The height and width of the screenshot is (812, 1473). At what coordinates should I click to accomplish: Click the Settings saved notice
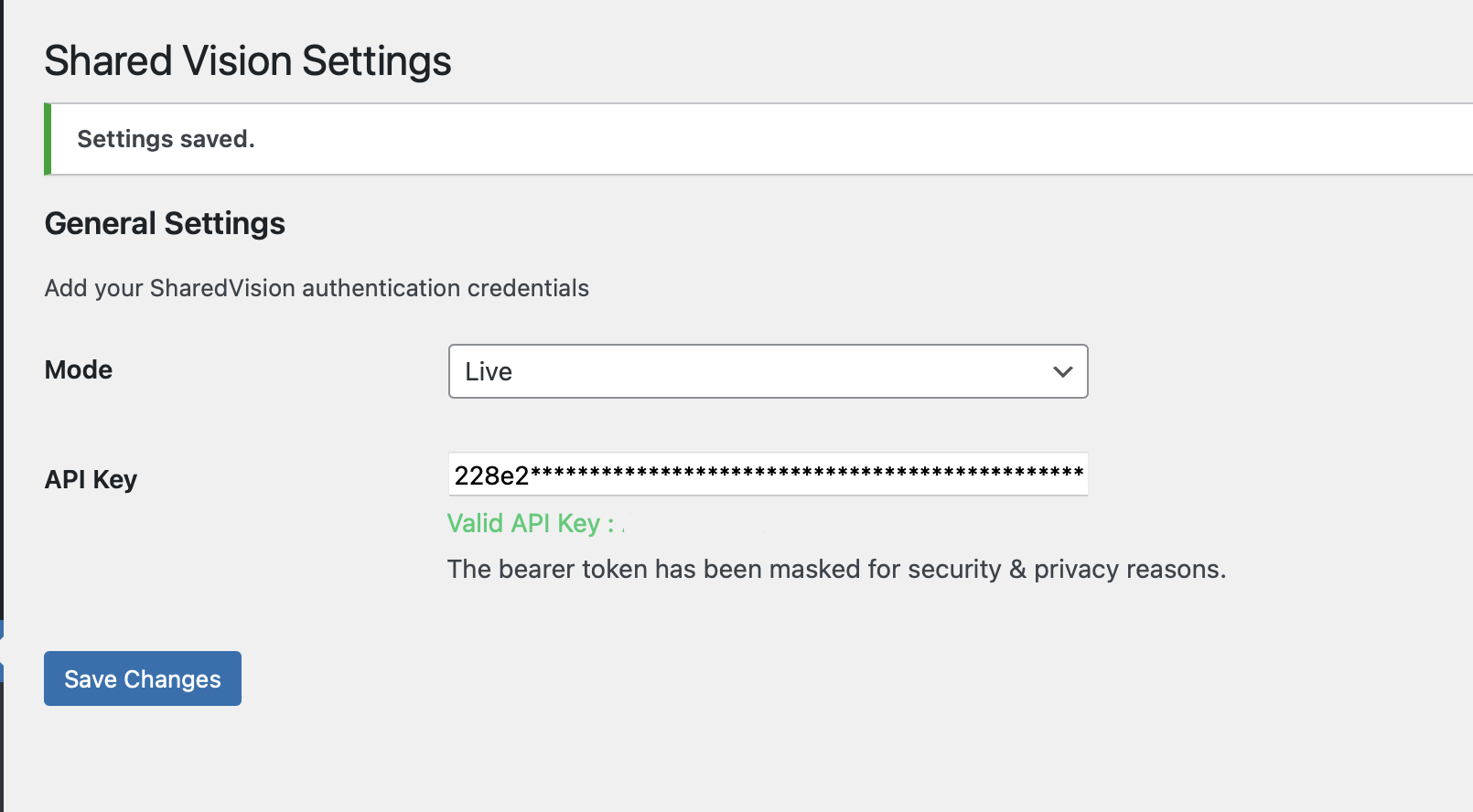coord(758,139)
